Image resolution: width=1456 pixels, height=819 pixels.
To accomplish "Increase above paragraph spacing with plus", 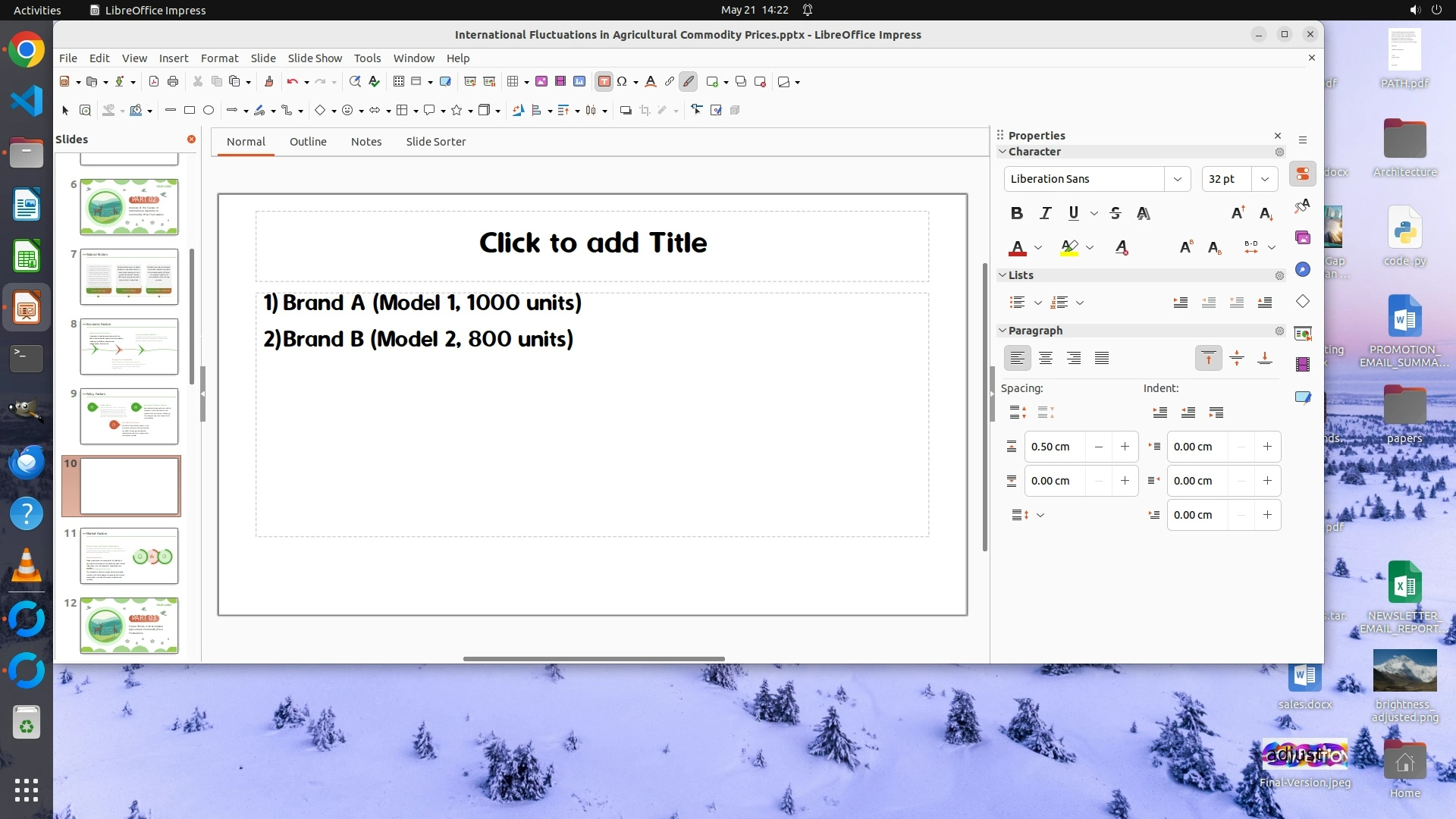I will click(x=1125, y=447).
